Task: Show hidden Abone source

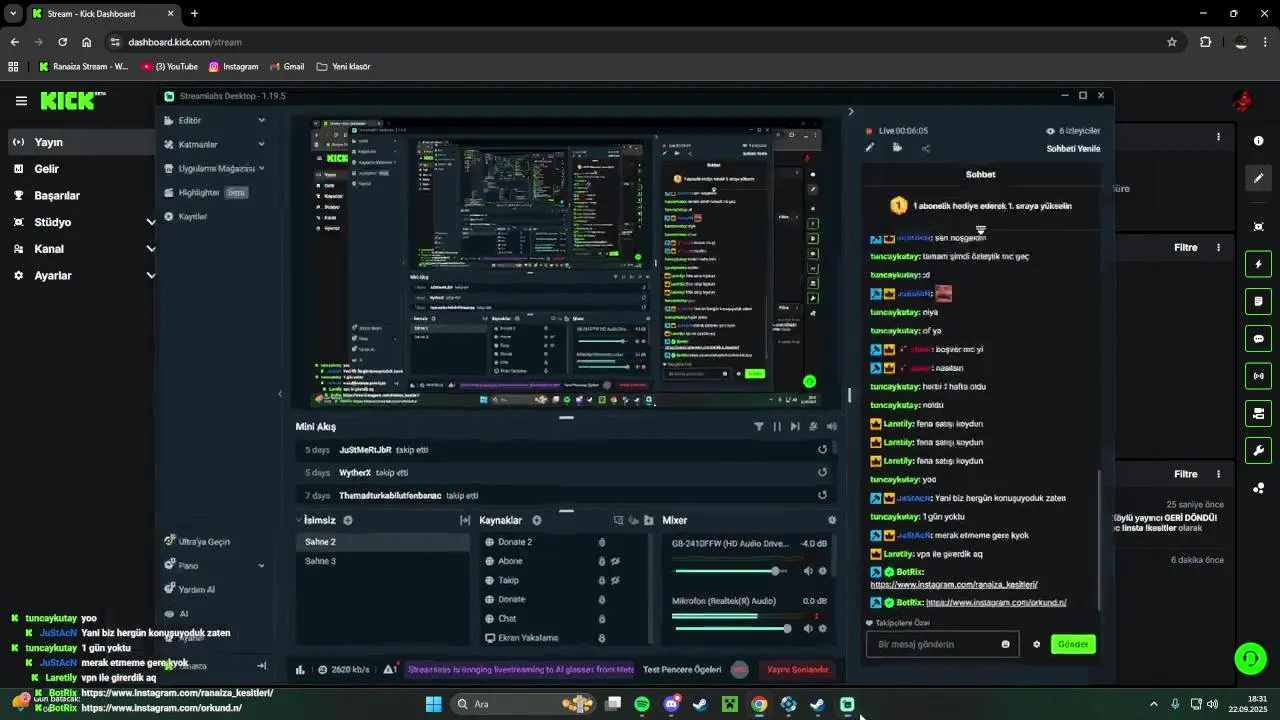Action: click(616, 561)
